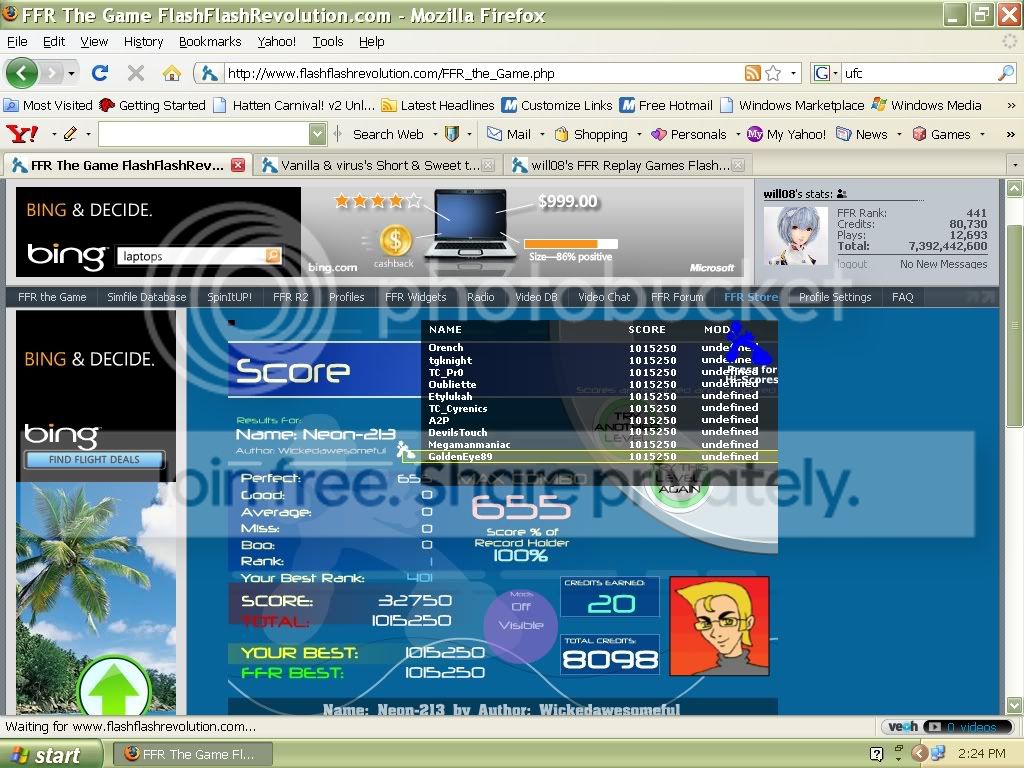Open the History menu
The image size is (1024, 768).
point(143,42)
